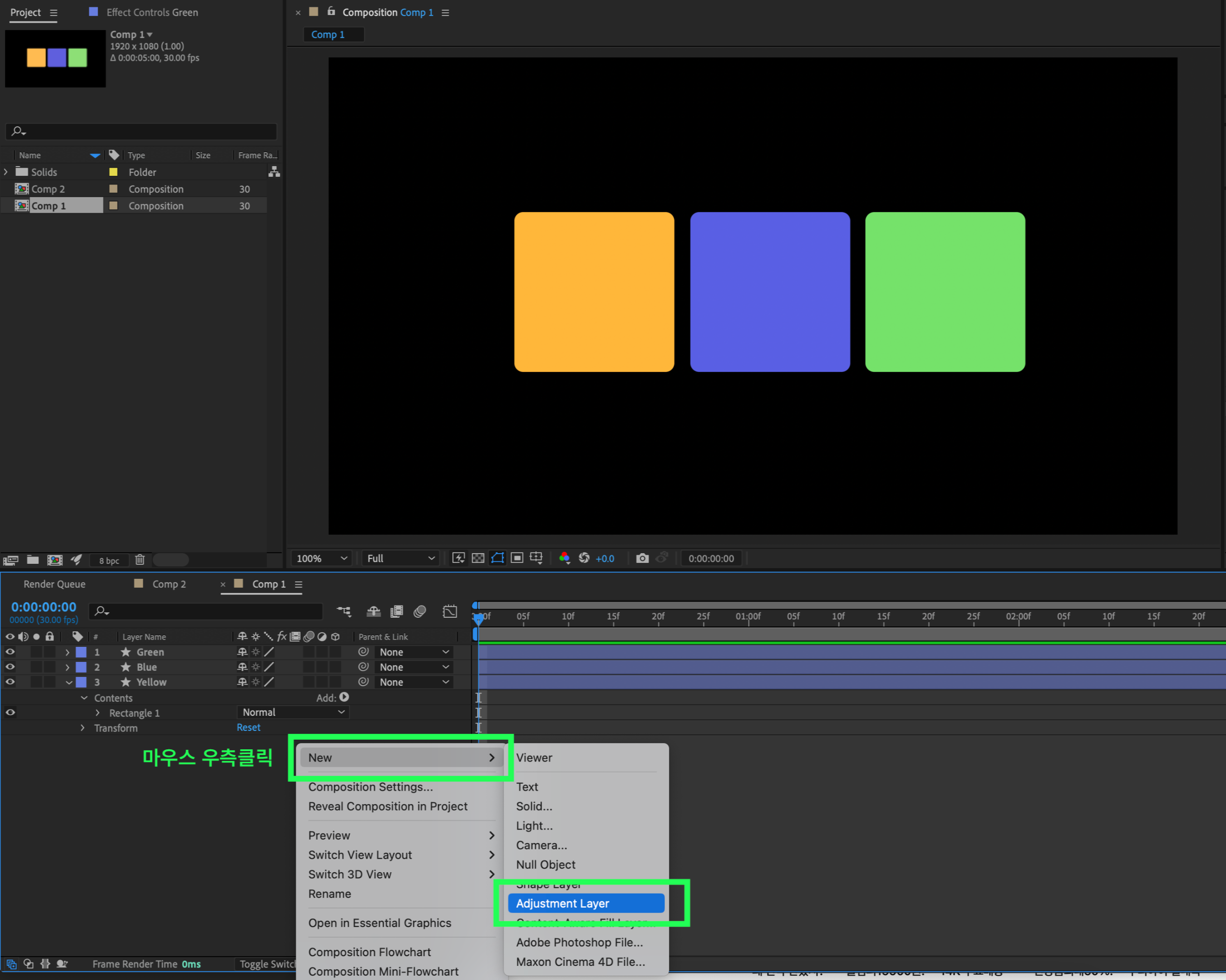
Task: Click Reset Exposure icon in viewer
Action: click(584, 558)
